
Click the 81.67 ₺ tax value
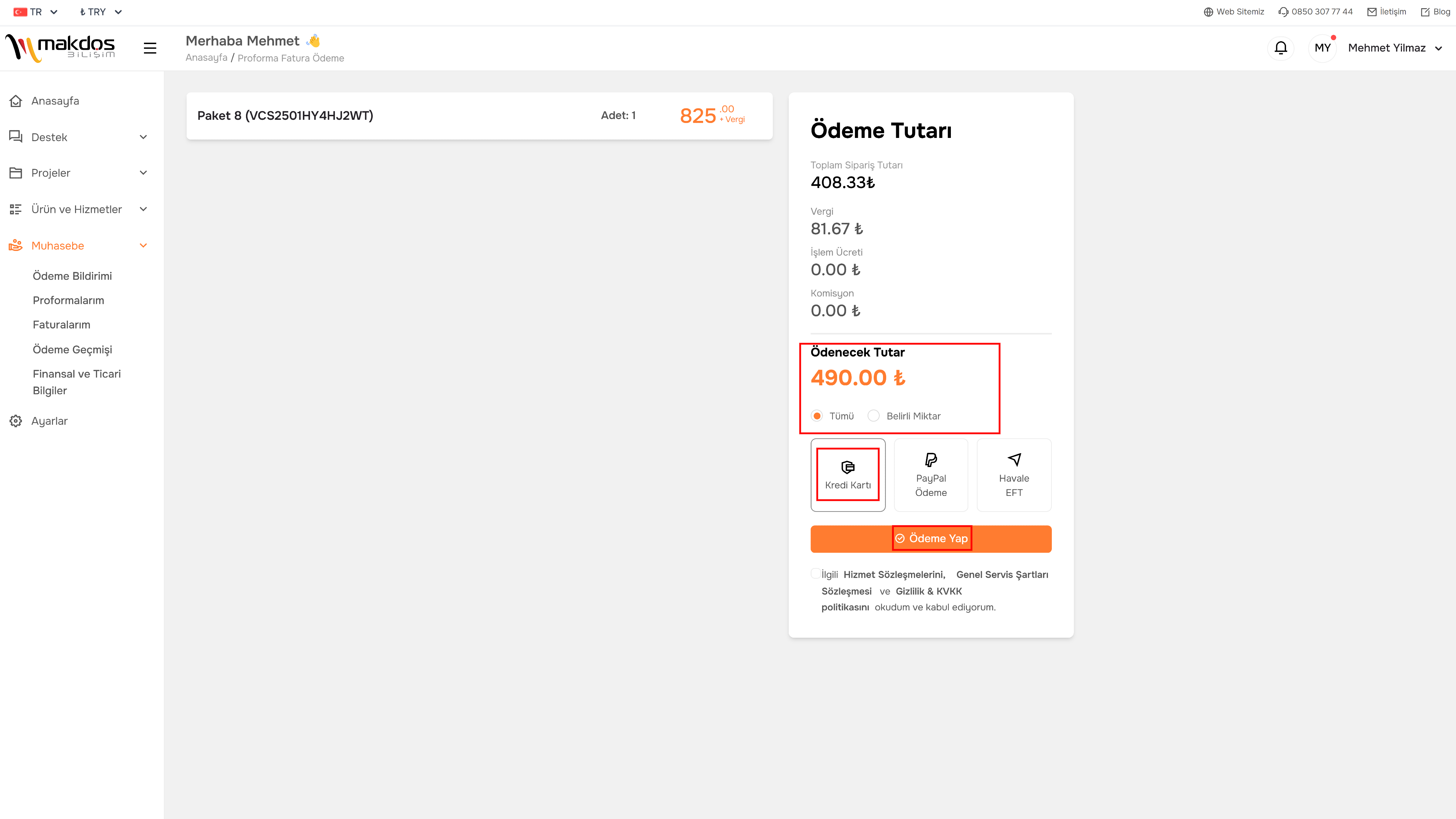[x=836, y=228]
